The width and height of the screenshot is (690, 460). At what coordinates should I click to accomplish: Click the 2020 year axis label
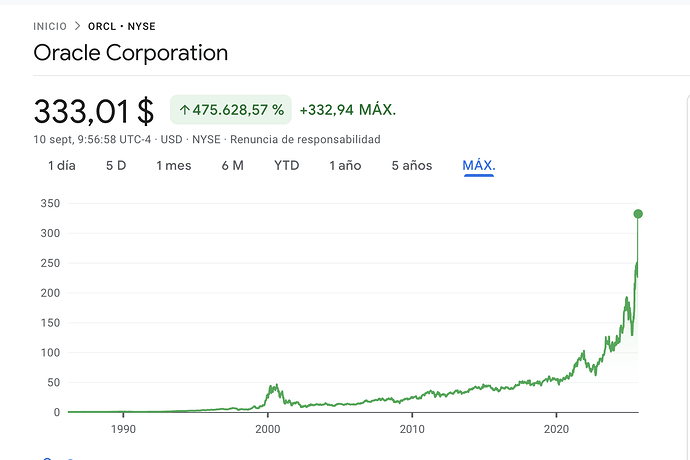pos(556,429)
